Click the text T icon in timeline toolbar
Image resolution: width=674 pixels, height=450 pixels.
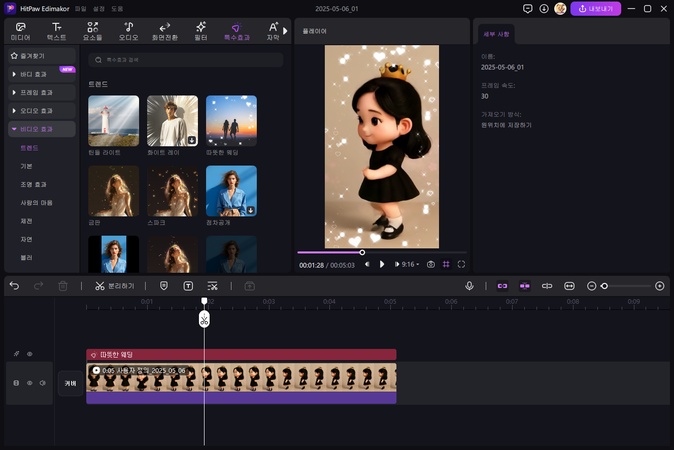(x=188, y=286)
